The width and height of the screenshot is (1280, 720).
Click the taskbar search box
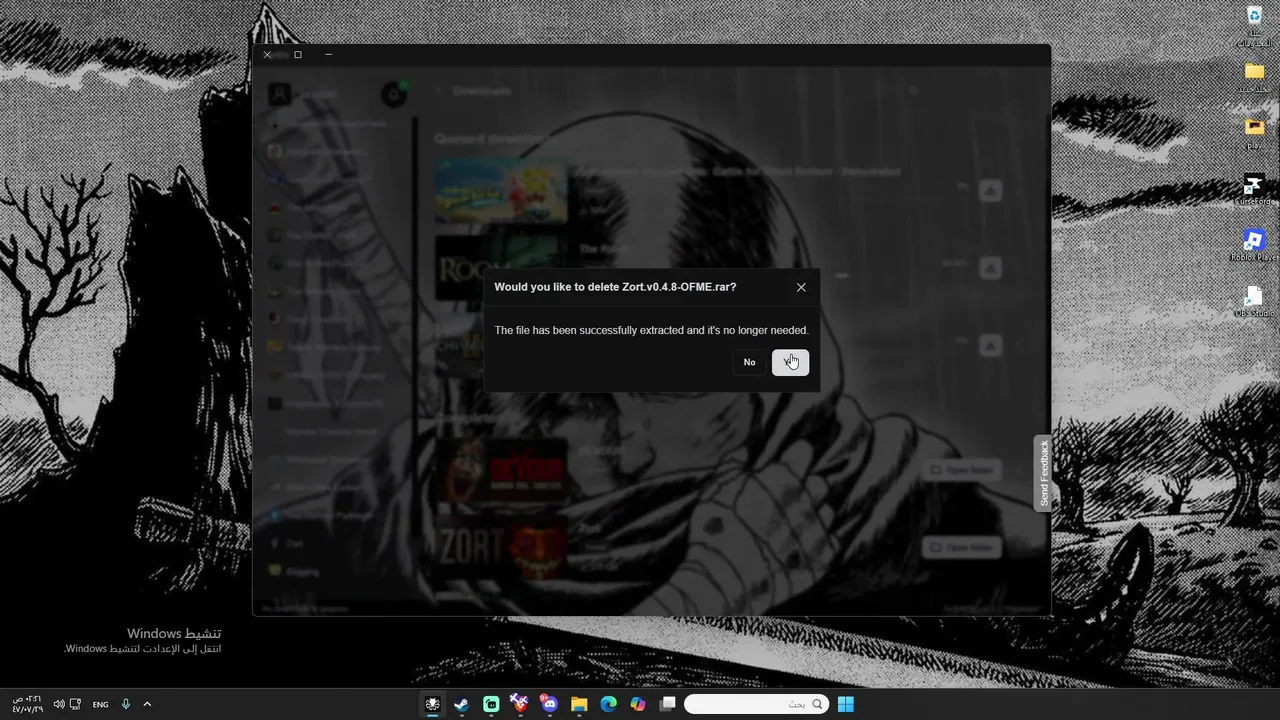[757, 704]
